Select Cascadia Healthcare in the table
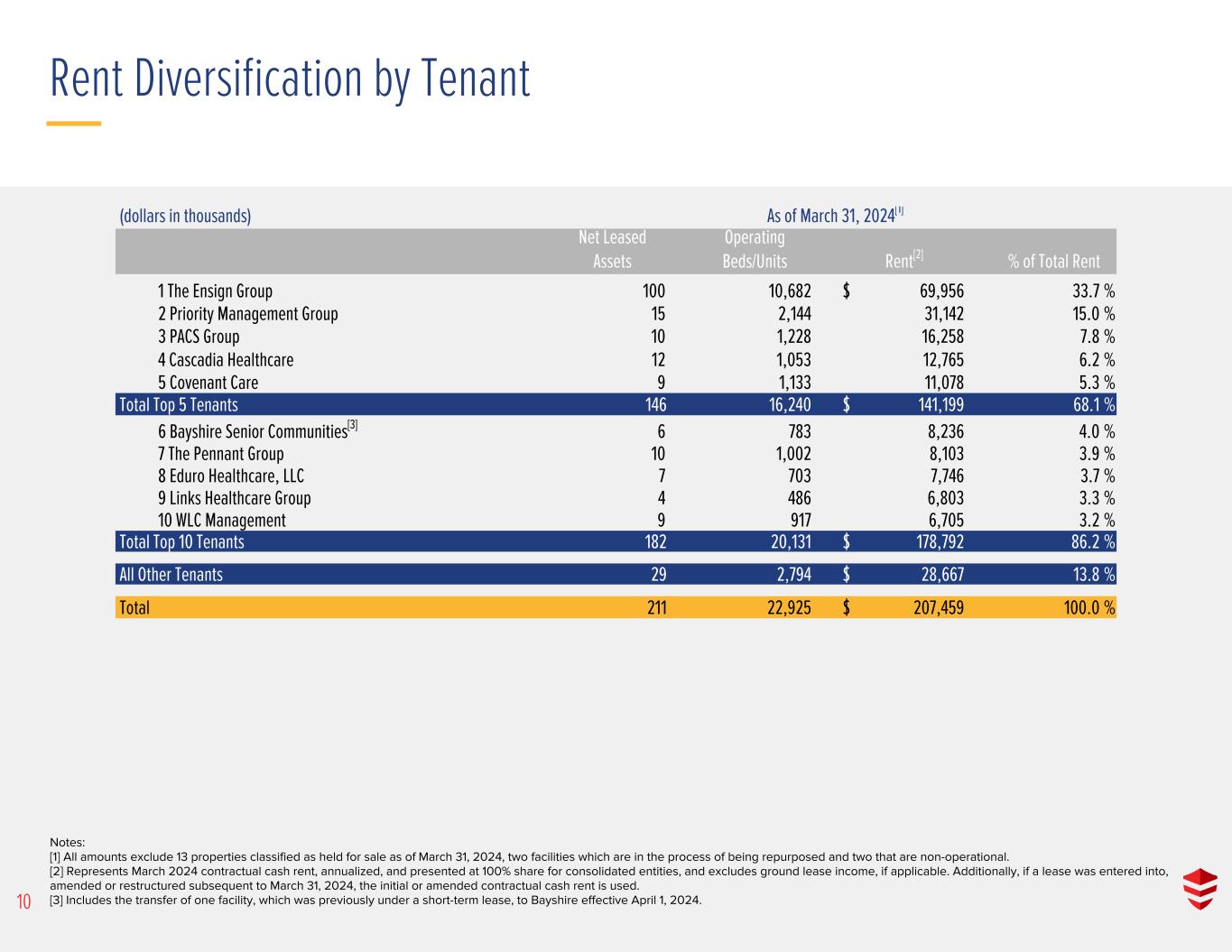 click(x=226, y=359)
